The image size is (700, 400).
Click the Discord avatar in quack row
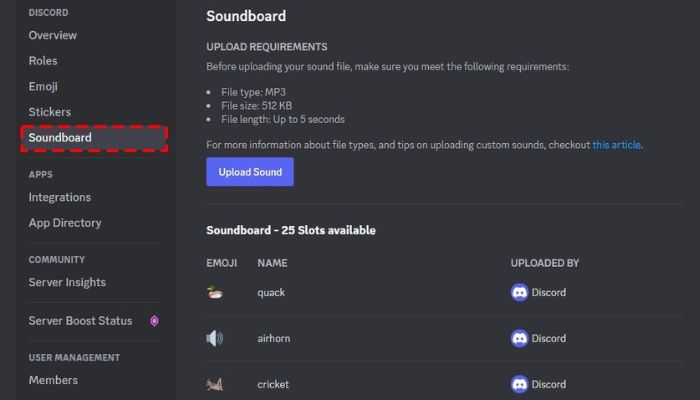(x=519, y=292)
